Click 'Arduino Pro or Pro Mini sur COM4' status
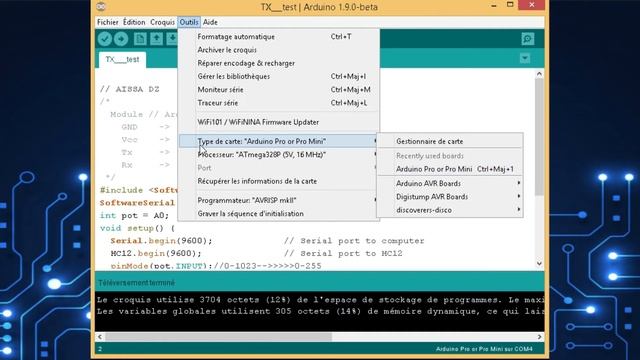The image size is (640, 360). coord(484,349)
